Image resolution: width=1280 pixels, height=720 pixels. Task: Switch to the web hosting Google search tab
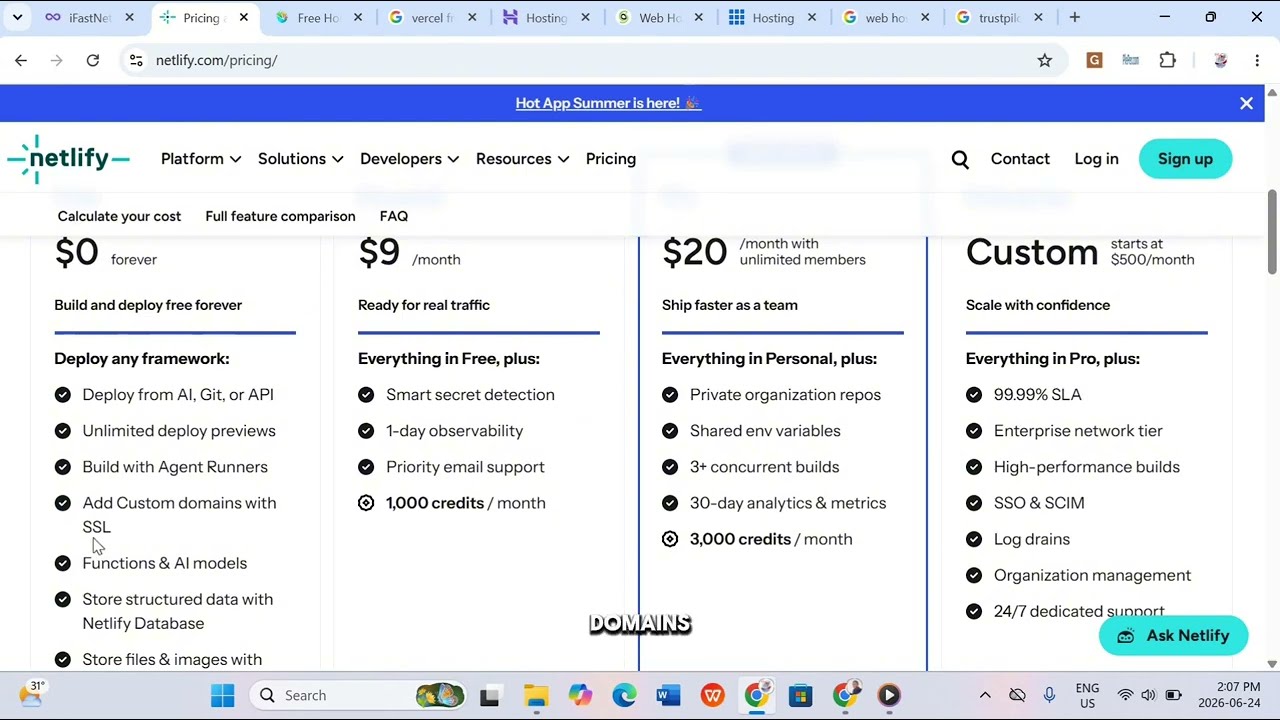(885, 17)
